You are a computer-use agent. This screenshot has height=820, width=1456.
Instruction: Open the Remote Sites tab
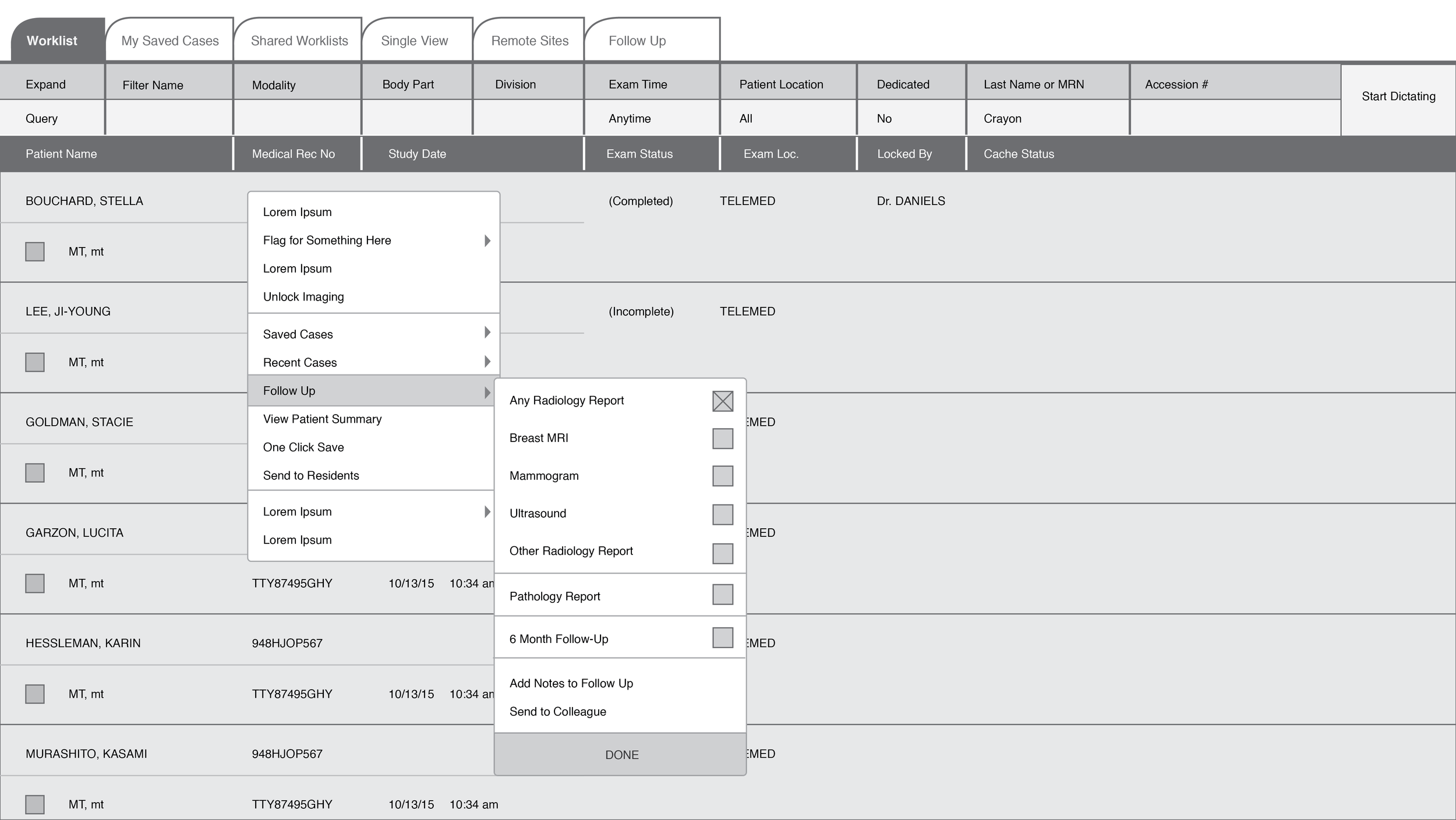click(529, 40)
